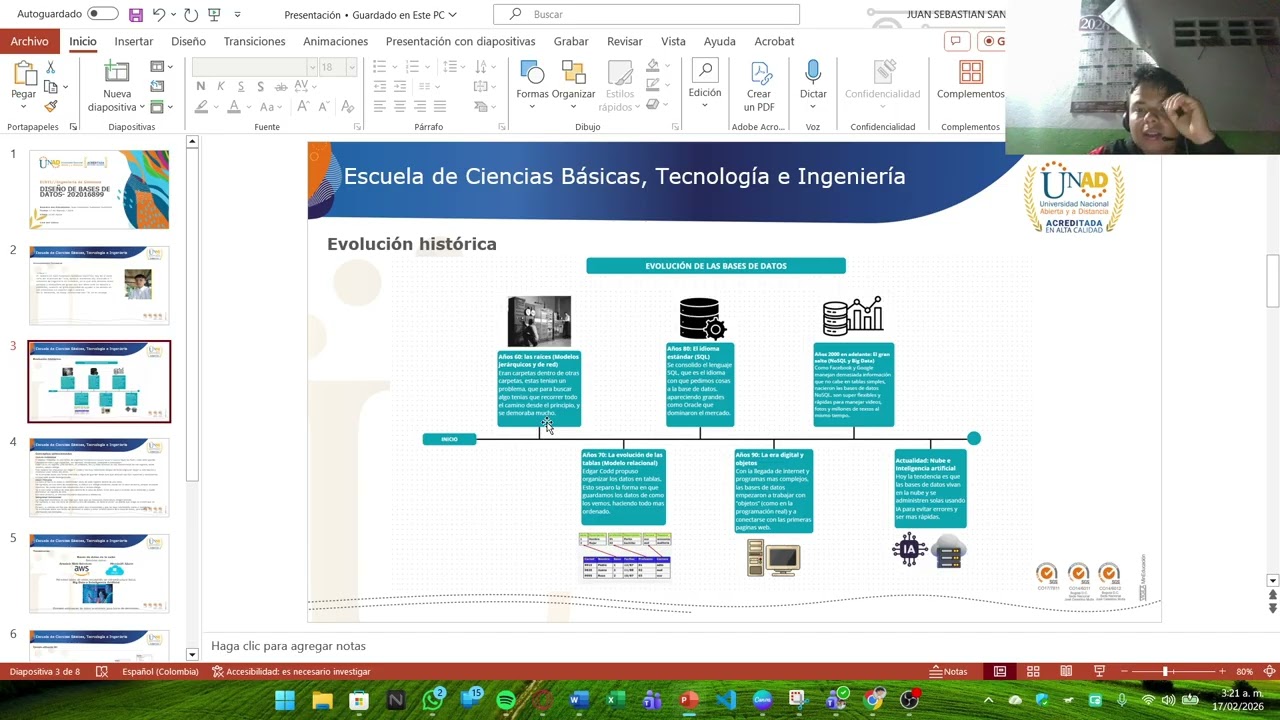Viewport: 1280px width, 720px height.
Task: Click Crear un PDF in Adobe Acrobat group
Action: click(x=759, y=86)
